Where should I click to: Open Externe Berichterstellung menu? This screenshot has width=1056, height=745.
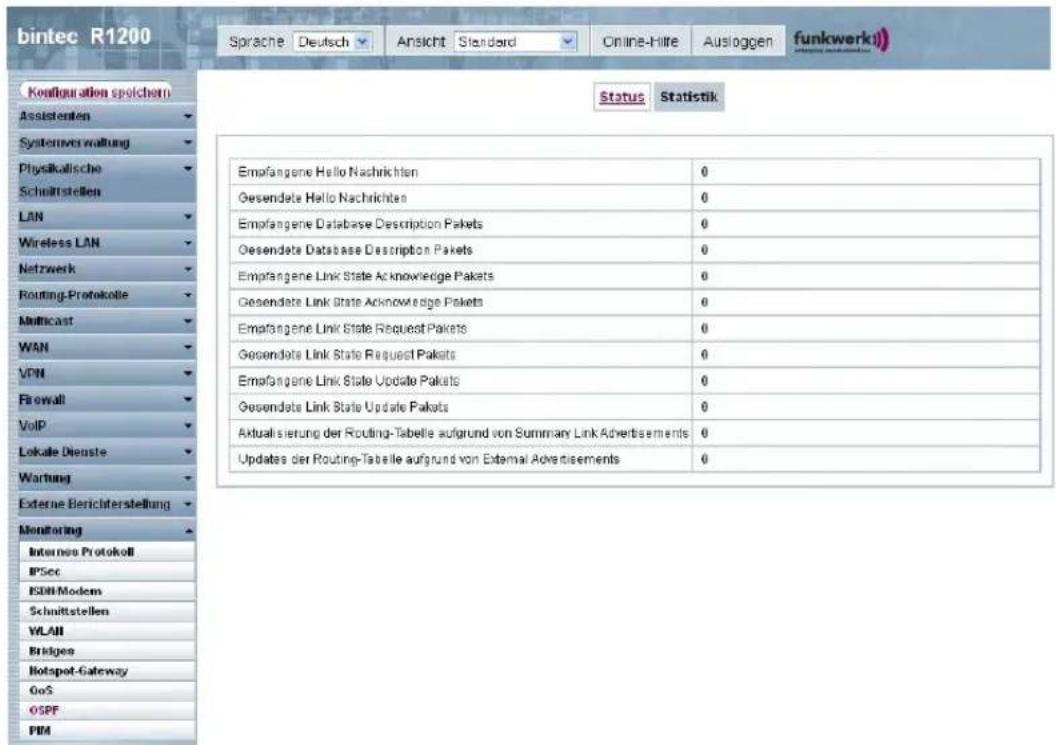point(102,504)
